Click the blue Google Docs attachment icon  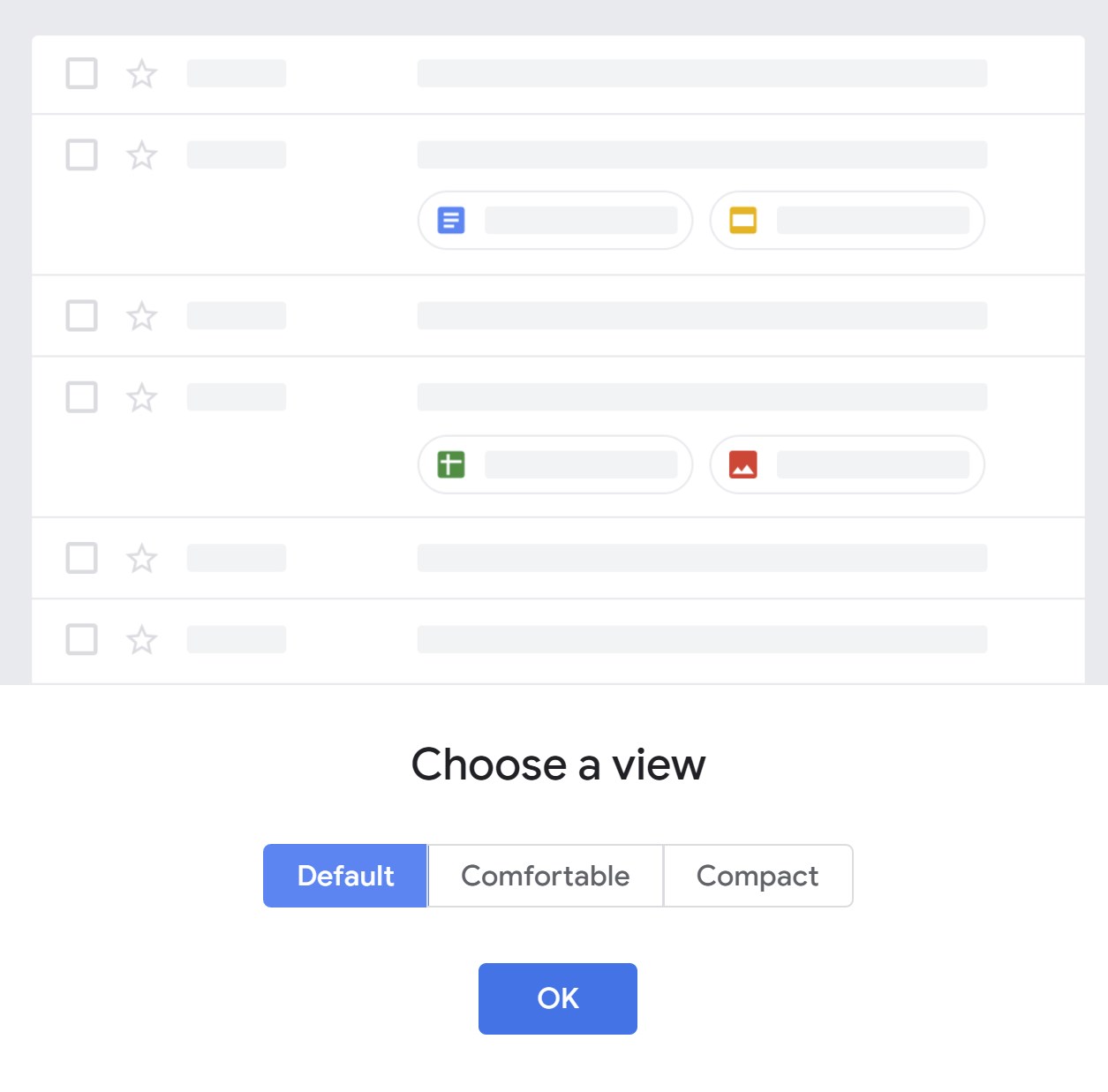(451, 220)
